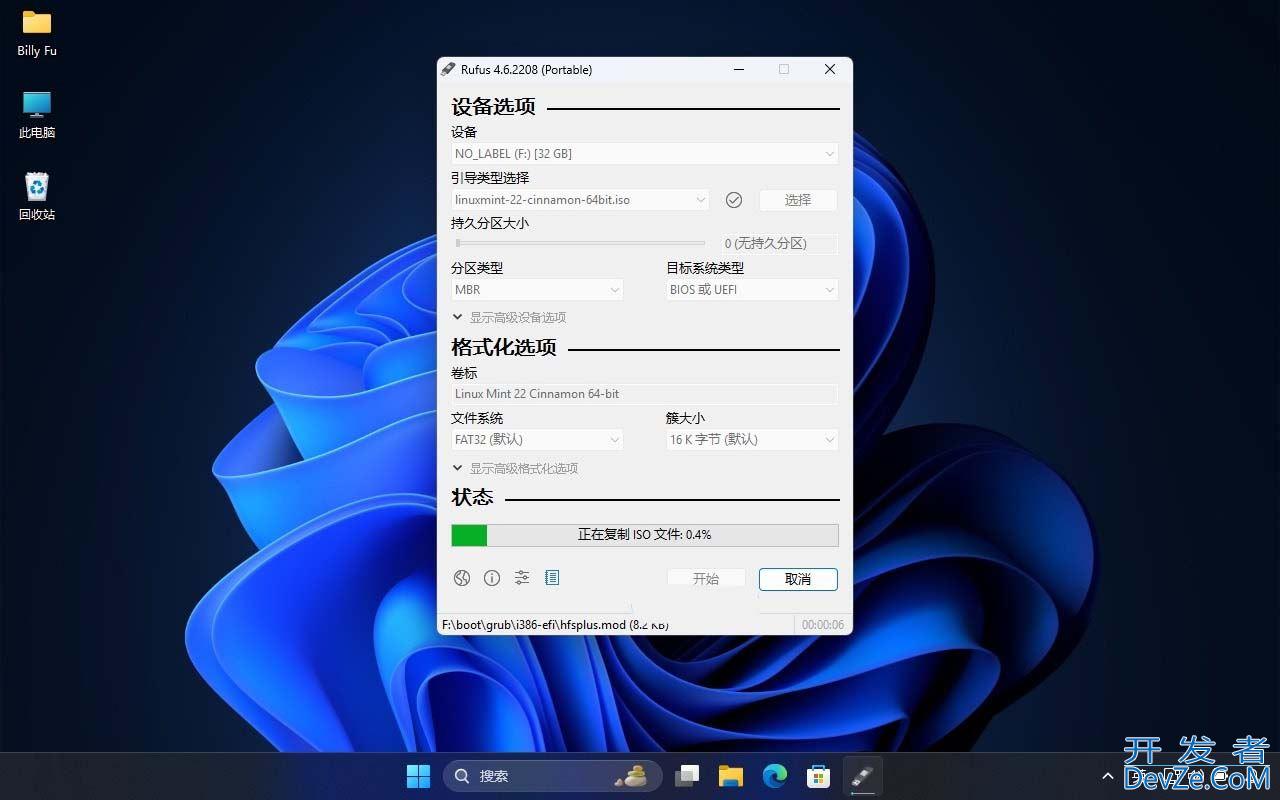Screen dimensions: 1280x800
Task: Click the ISO copy progress bar
Action: click(645, 535)
